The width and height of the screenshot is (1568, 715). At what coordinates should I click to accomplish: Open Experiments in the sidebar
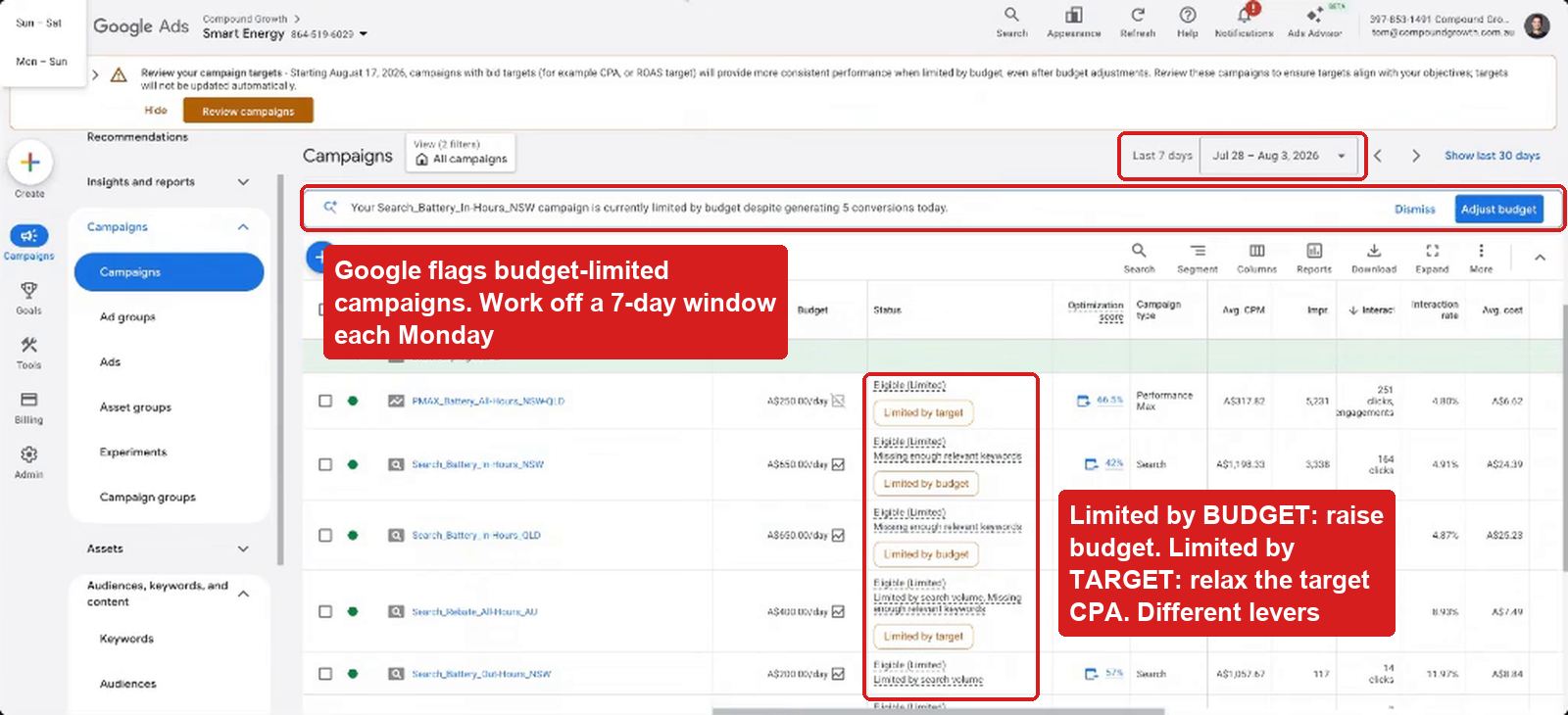click(133, 453)
